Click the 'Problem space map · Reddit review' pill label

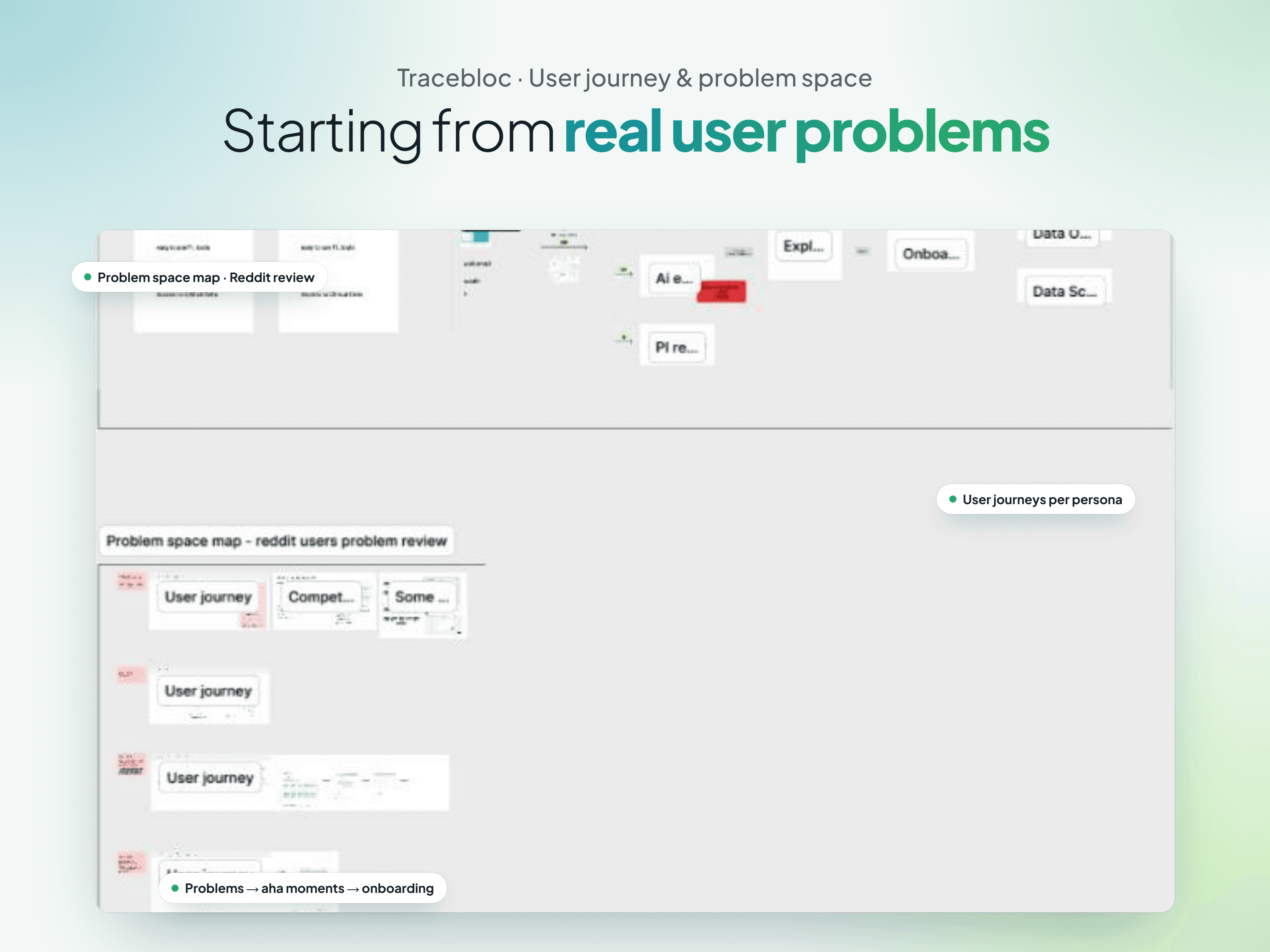click(199, 278)
